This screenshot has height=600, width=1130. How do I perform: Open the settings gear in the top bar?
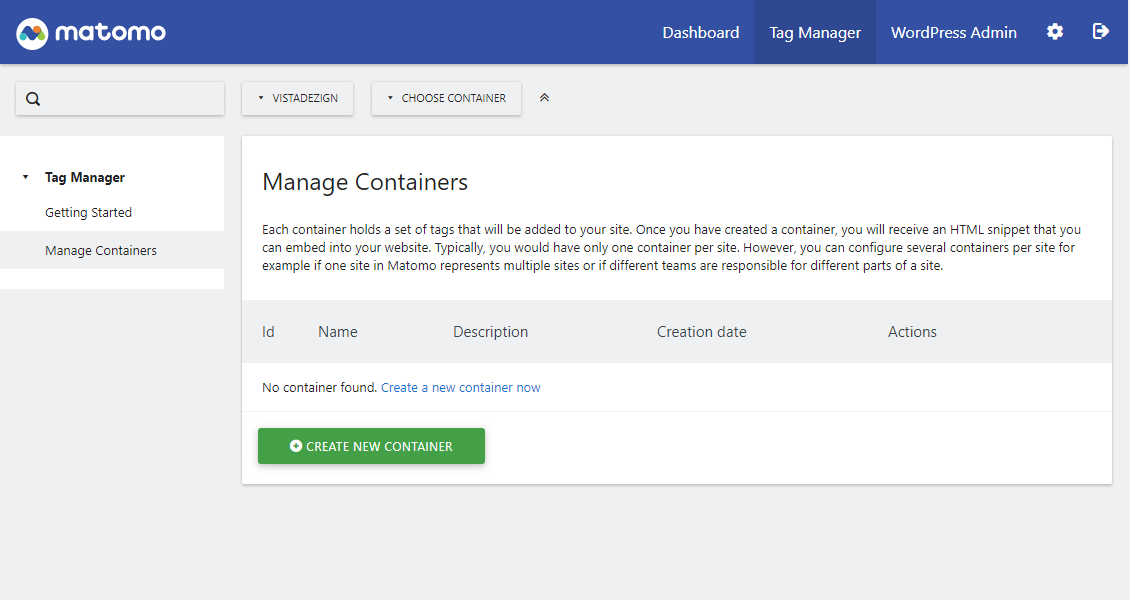1055,32
